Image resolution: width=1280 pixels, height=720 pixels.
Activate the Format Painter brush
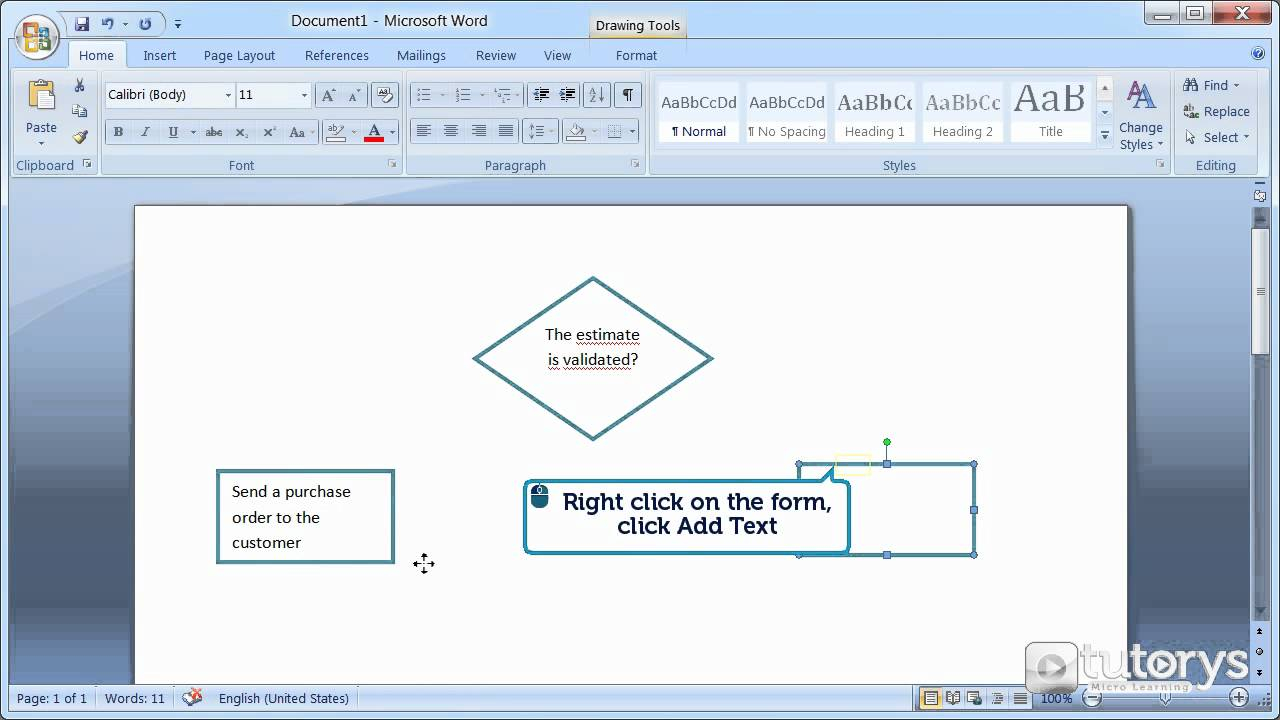tap(80, 137)
